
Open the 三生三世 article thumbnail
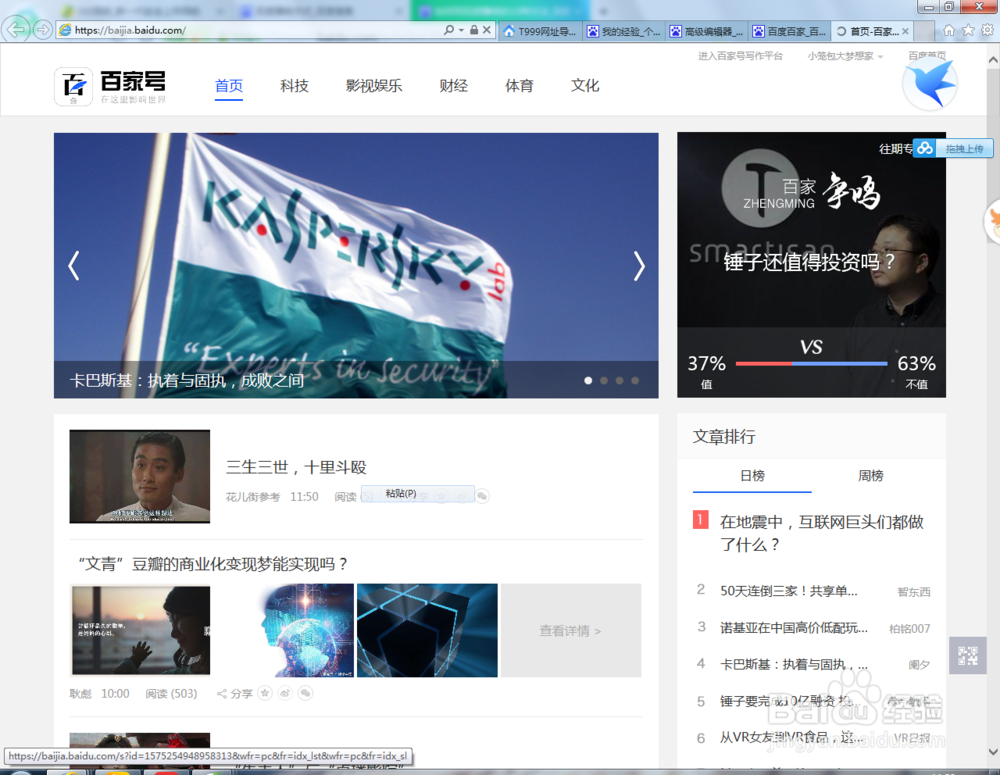tap(140, 476)
